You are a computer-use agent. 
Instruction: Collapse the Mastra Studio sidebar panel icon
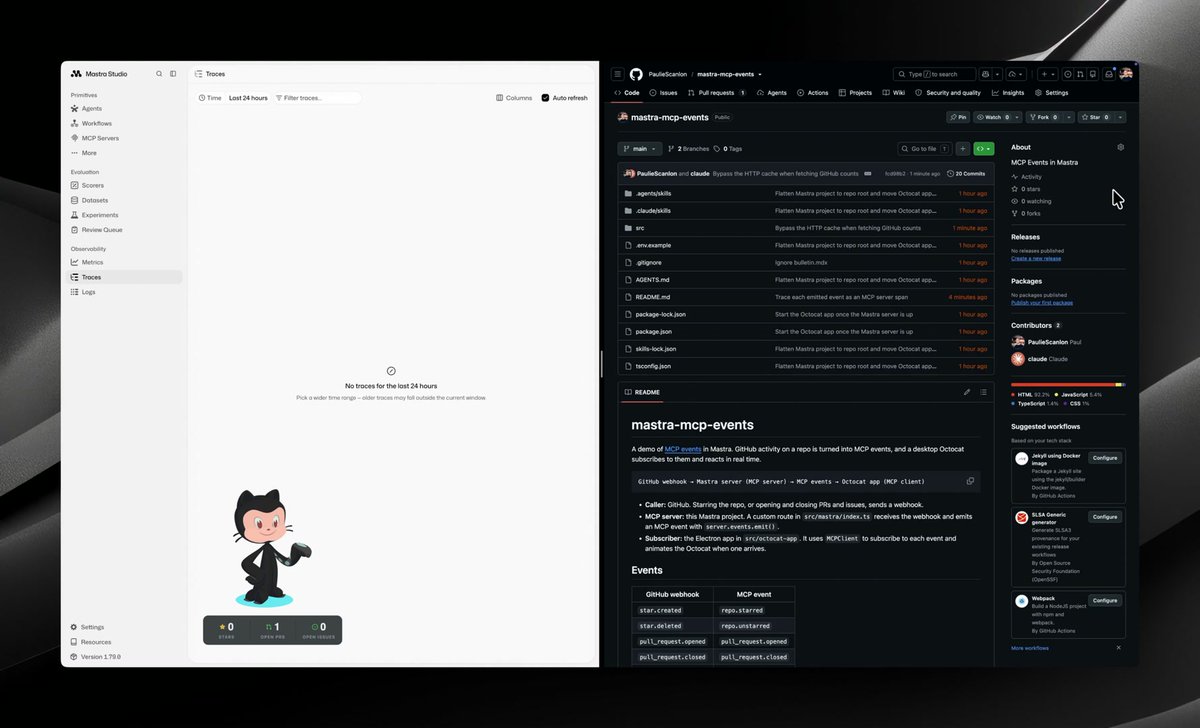(x=173, y=74)
